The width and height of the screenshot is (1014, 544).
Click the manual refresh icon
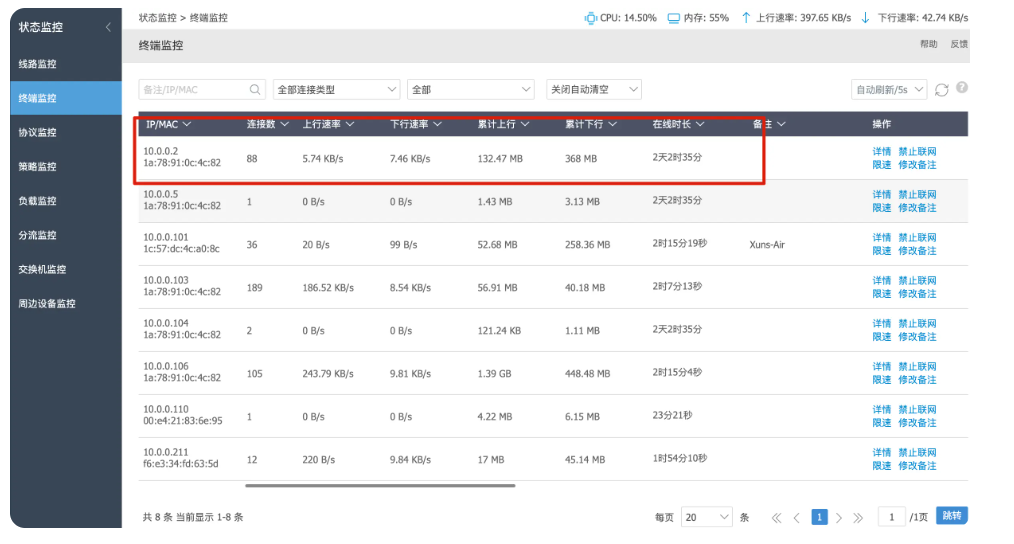[942, 90]
